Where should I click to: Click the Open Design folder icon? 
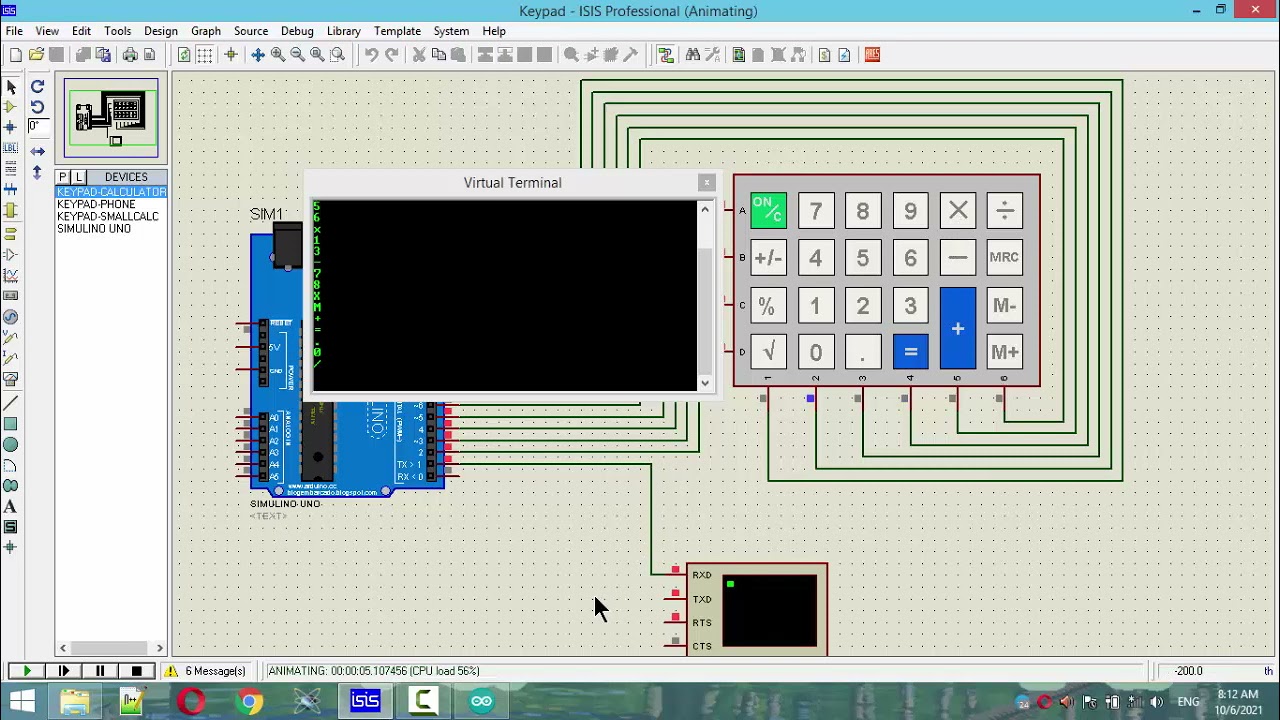[36, 55]
